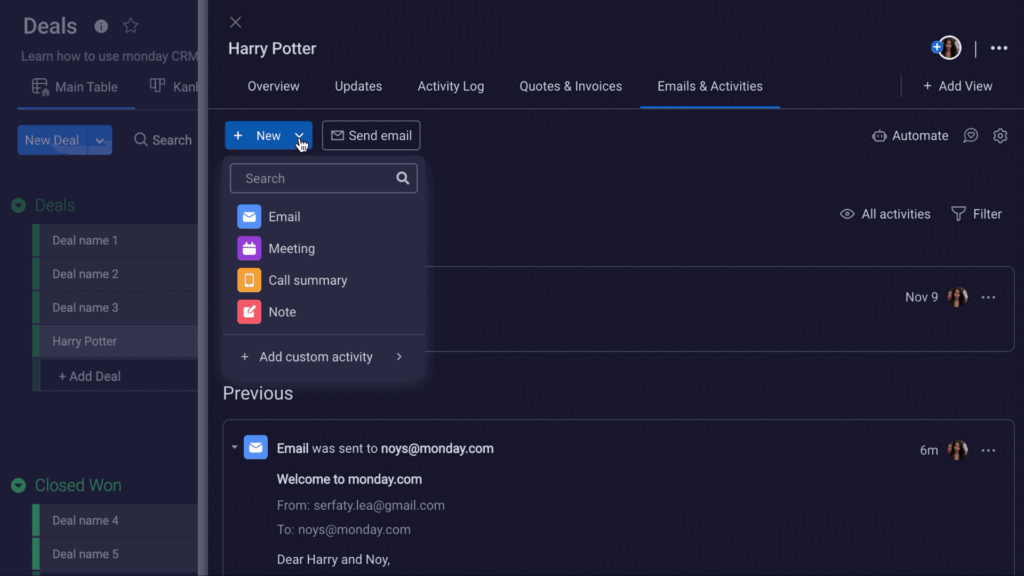The image size is (1024, 576).
Task: Open Emails & Activities settings gear
Action: [1000, 136]
